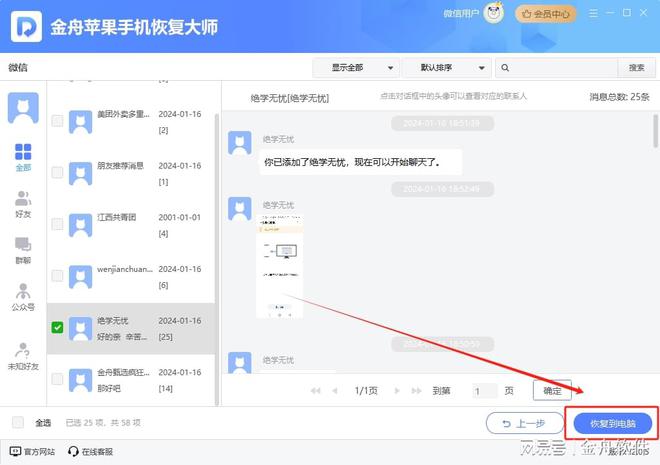Check the 朋友推荐消息 conversation checkbox
The width and height of the screenshot is (660, 465).
click(x=57, y=172)
